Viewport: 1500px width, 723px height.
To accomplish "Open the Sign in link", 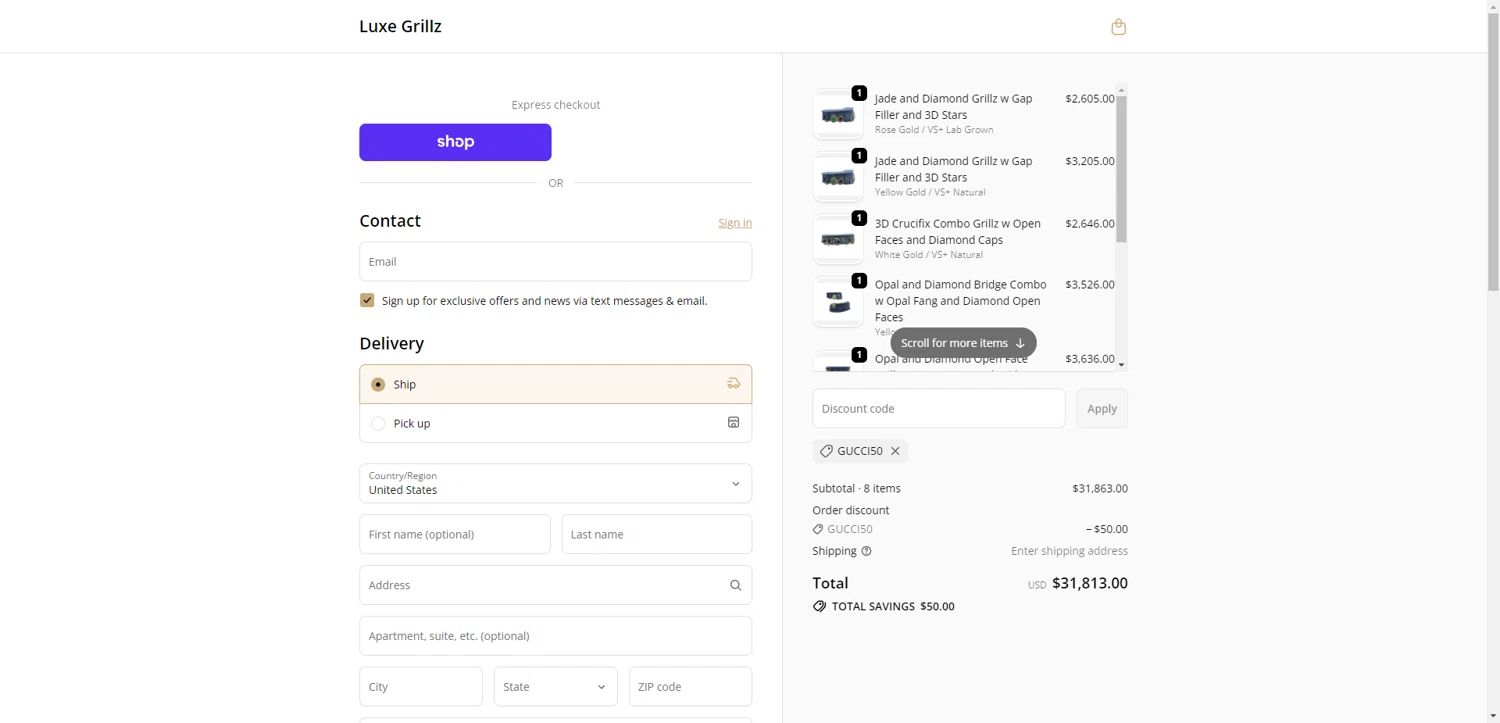I will pyautogui.click(x=735, y=223).
